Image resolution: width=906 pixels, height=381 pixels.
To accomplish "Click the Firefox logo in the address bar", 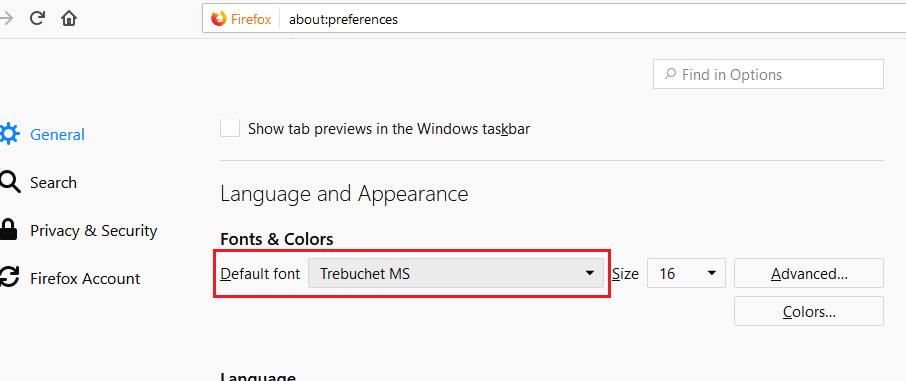I will coord(218,19).
